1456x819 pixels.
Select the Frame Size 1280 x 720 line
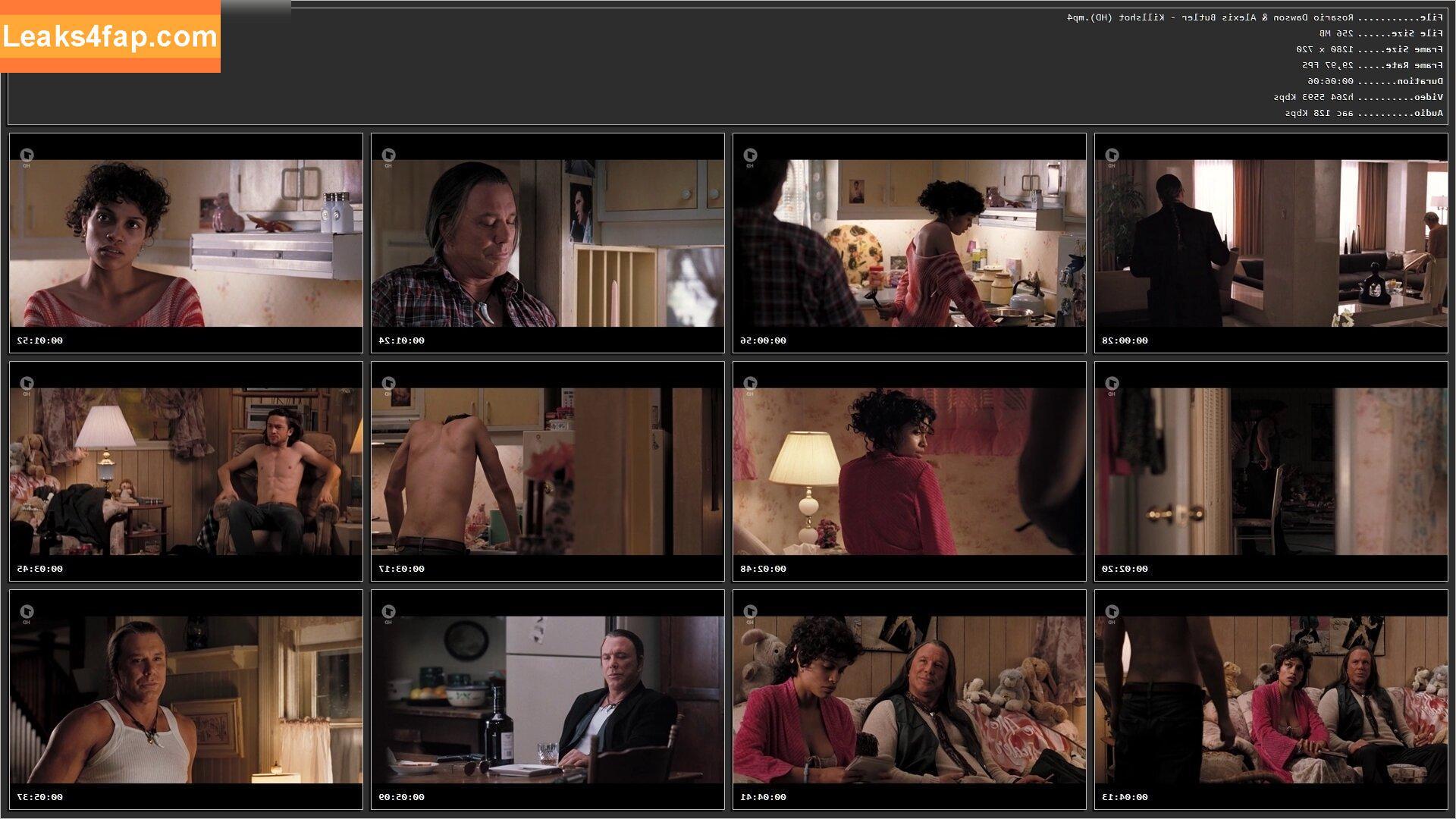click(1370, 49)
